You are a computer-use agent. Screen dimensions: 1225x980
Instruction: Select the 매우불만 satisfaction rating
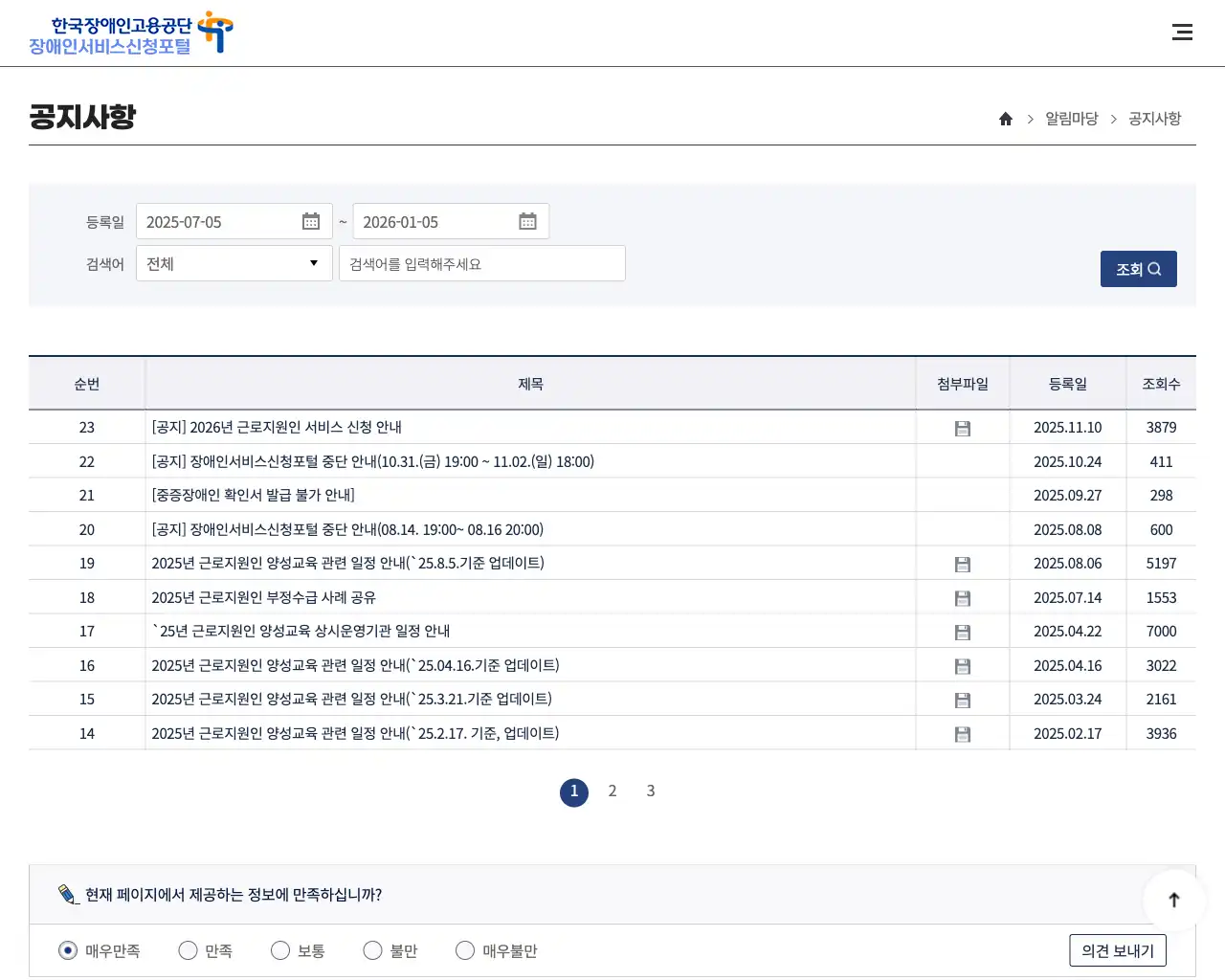pyautogui.click(x=464, y=950)
